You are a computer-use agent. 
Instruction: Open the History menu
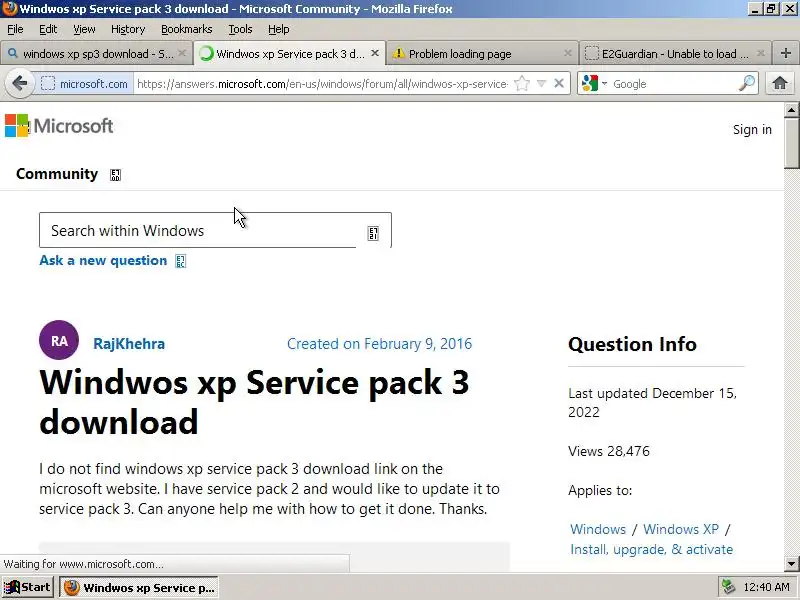pyautogui.click(x=128, y=29)
